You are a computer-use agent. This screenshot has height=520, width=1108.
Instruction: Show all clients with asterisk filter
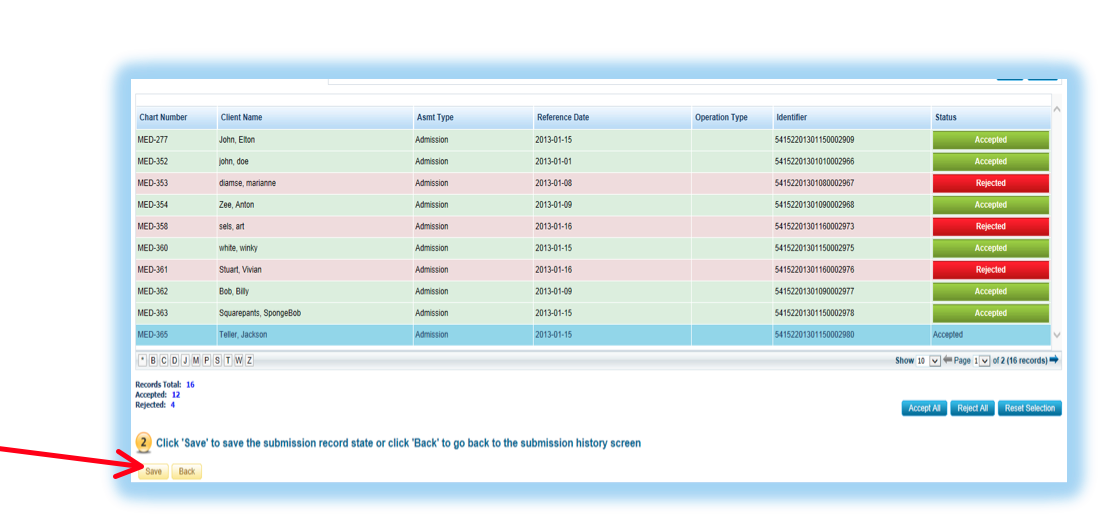(x=142, y=360)
